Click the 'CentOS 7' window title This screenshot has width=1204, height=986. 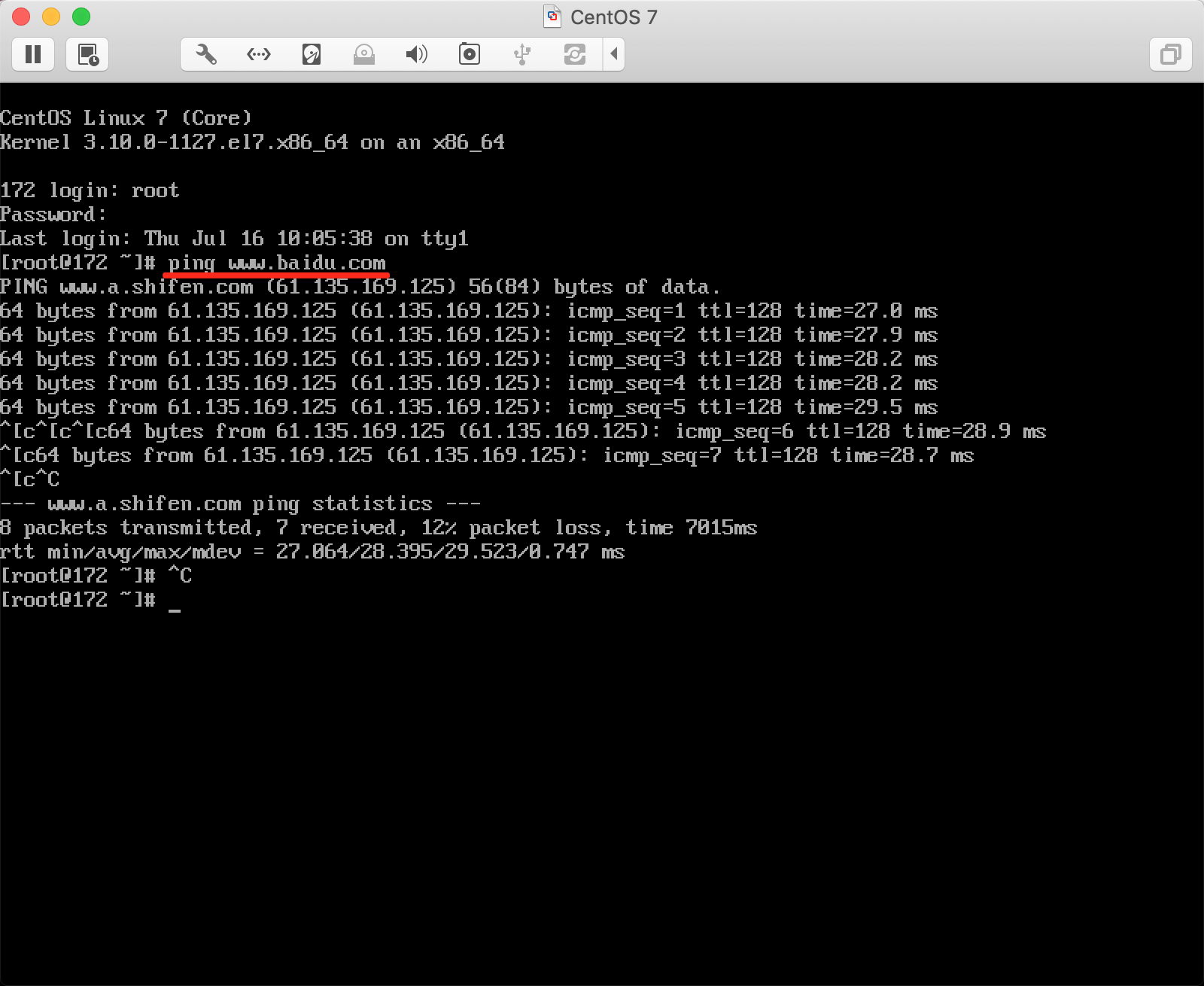click(613, 17)
